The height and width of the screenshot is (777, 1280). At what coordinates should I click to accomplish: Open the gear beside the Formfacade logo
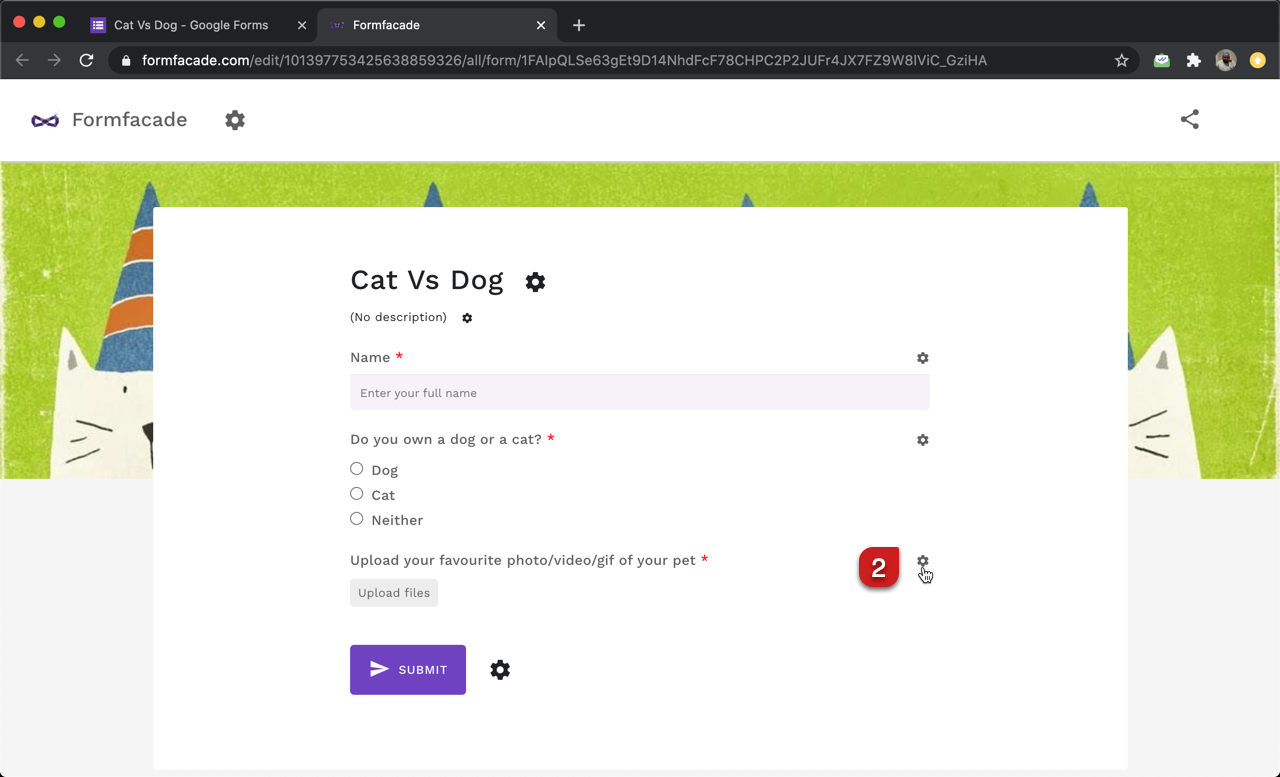tap(235, 120)
